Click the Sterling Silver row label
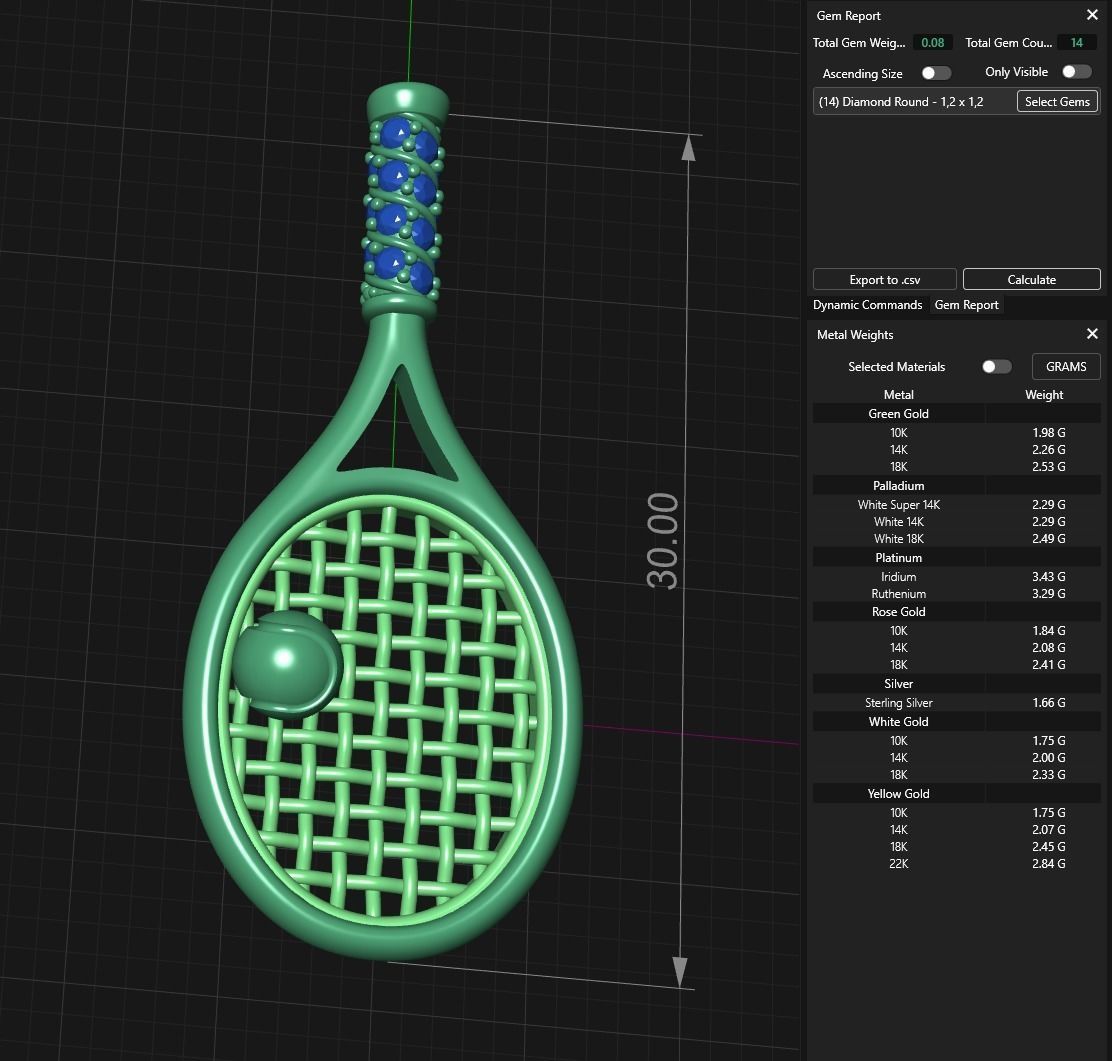The width and height of the screenshot is (1112, 1061). point(898,703)
